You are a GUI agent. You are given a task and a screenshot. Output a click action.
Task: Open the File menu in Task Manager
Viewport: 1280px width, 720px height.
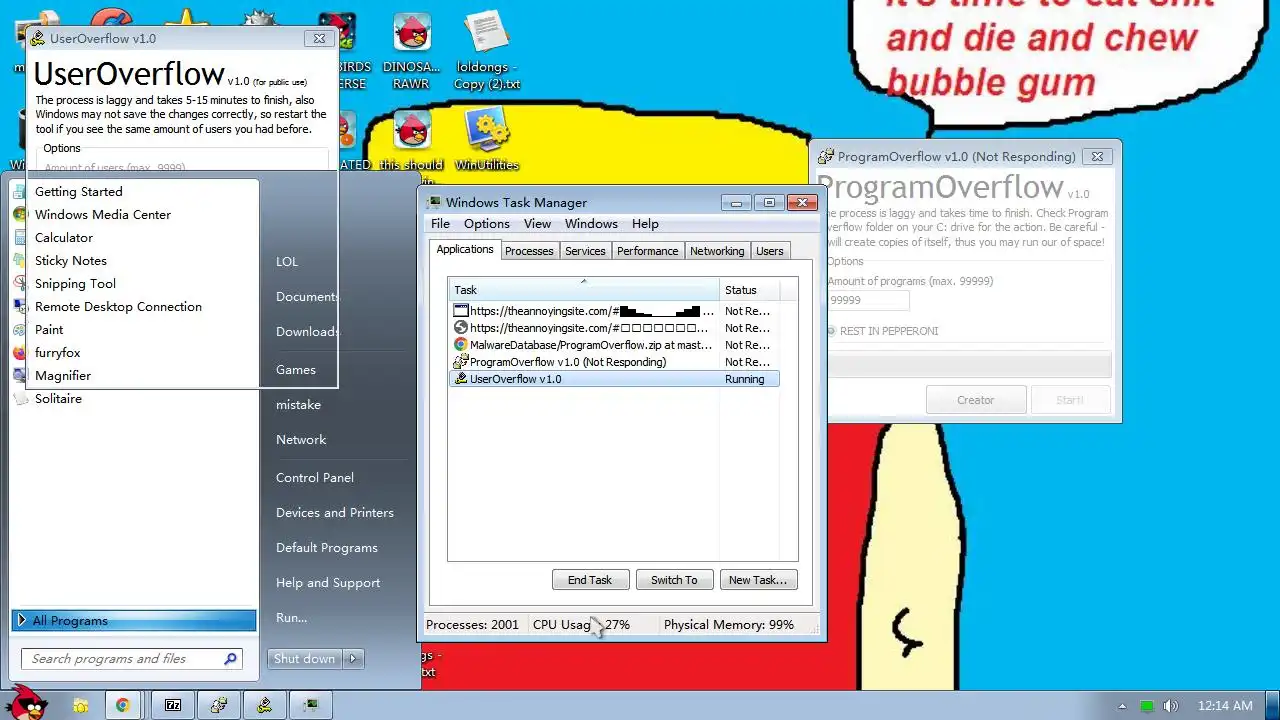[440, 224]
